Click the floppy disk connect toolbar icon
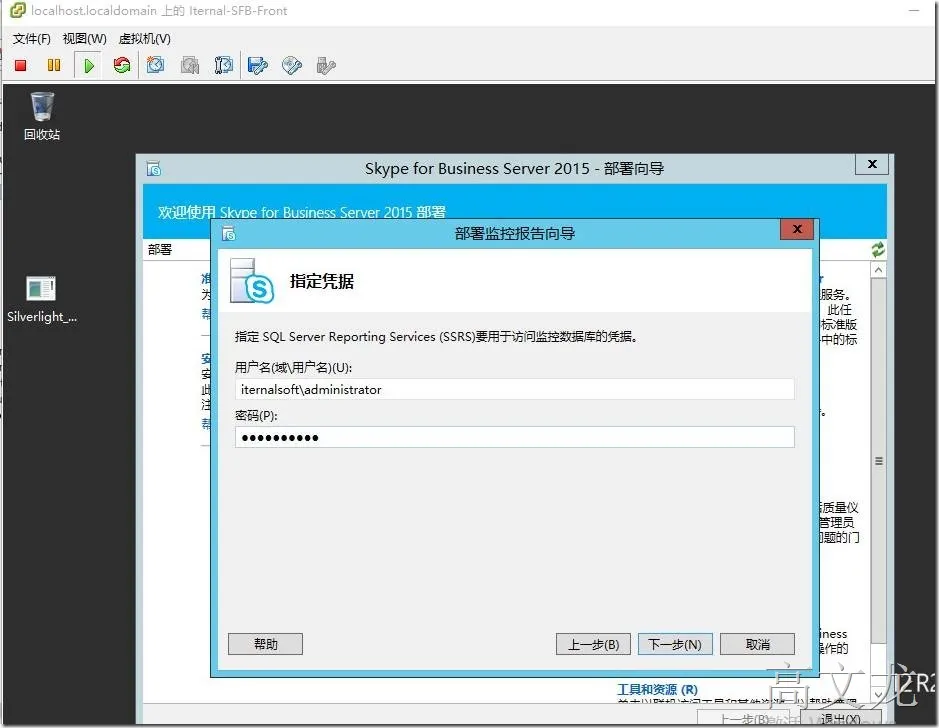The width and height of the screenshot is (939, 728). coord(258,65)
